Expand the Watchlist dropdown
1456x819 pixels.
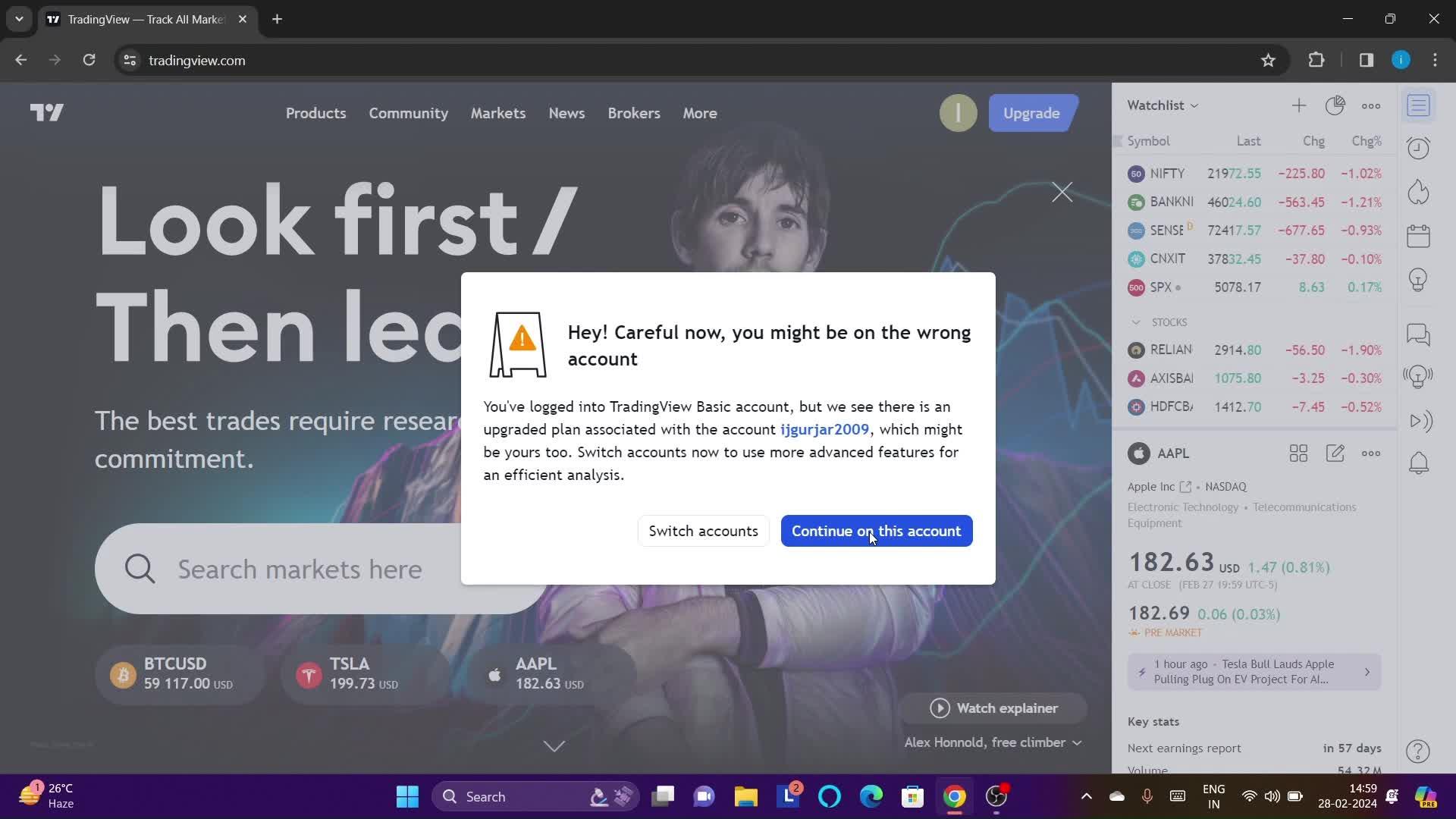point(1163,105)
